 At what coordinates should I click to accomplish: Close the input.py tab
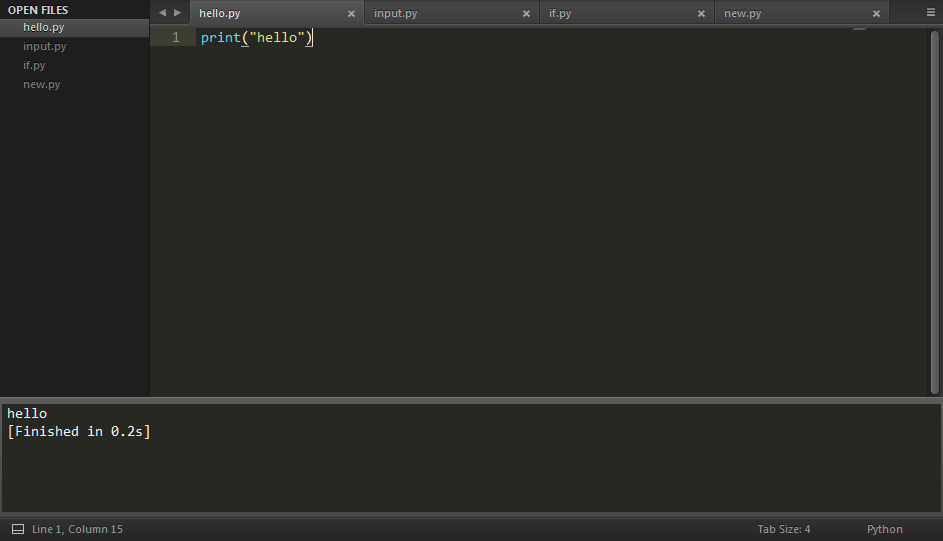[x=526, y=14]
